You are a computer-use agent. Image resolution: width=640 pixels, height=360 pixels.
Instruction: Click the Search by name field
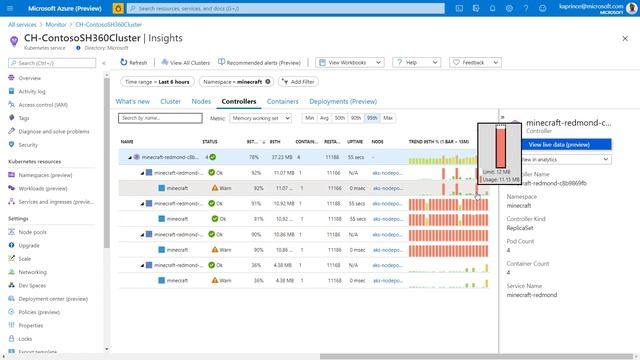point(160,118)
